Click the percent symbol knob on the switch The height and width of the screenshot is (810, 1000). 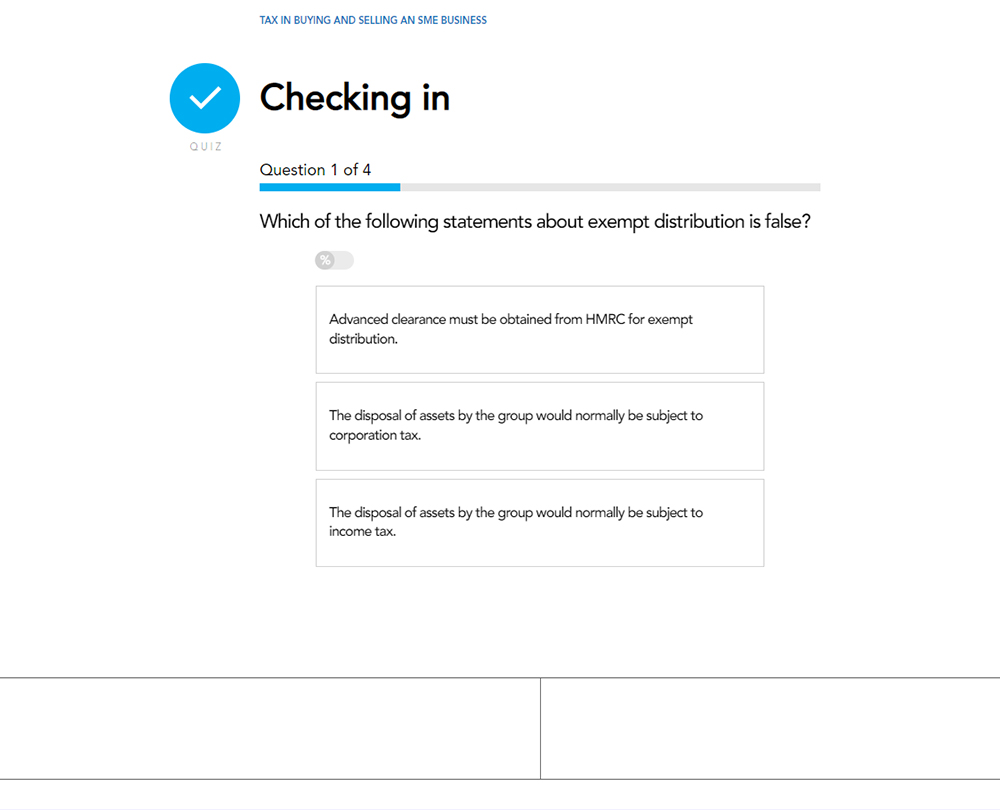(x=325, y=261)
